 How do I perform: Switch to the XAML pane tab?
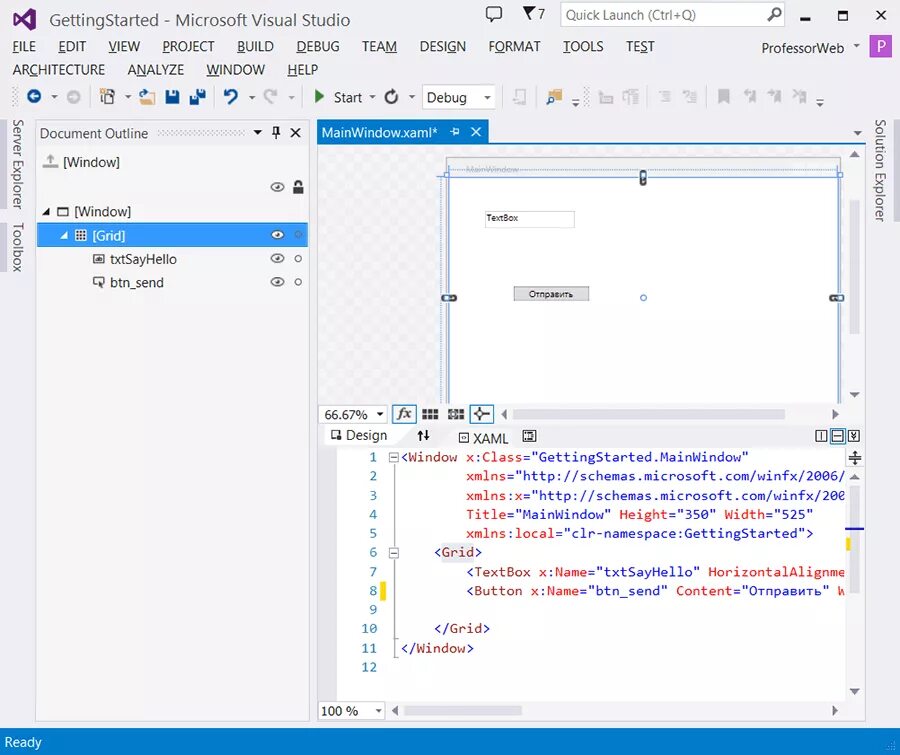(x=484, y=438)
